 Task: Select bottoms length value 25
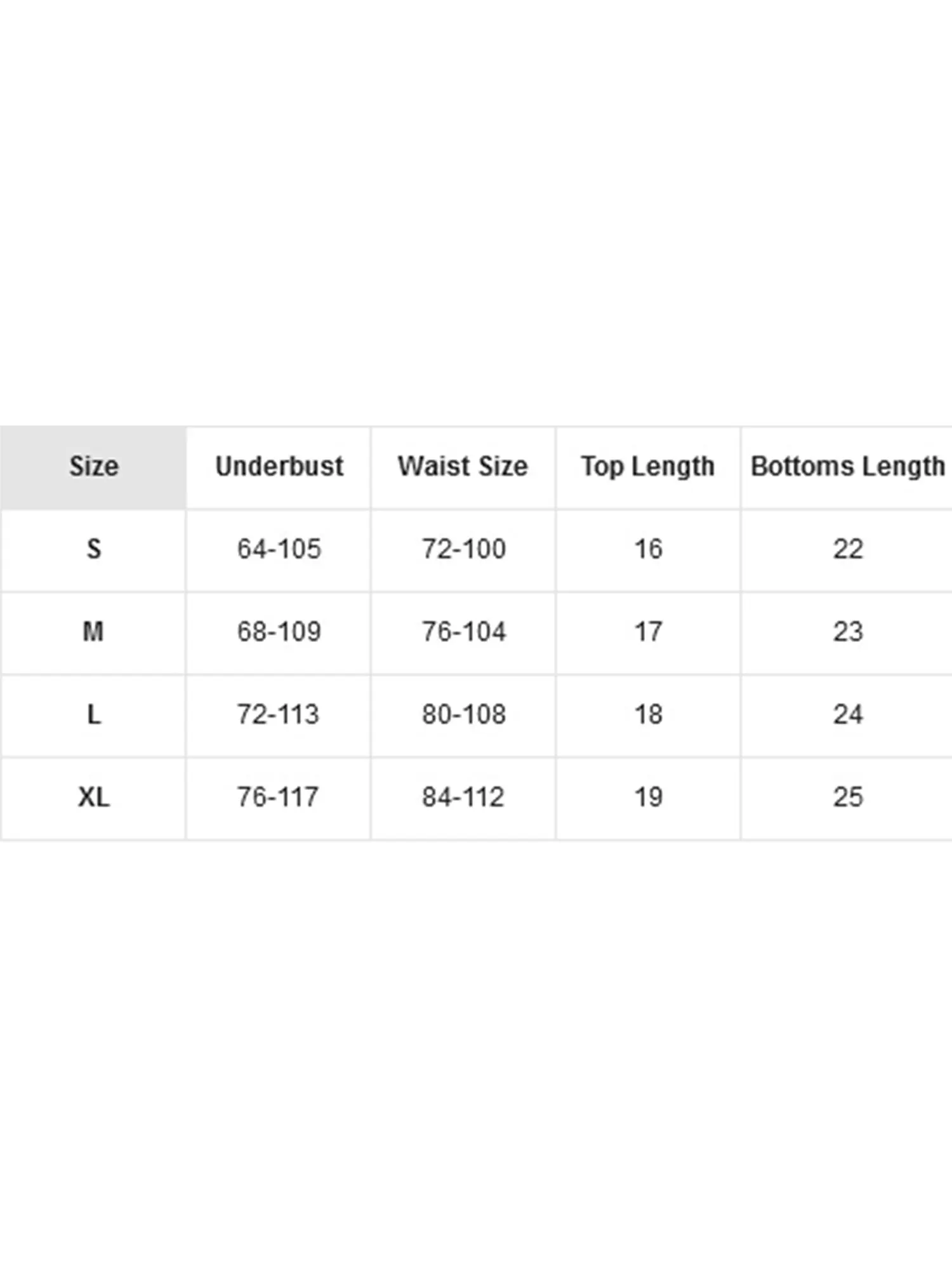coord(848,798)
